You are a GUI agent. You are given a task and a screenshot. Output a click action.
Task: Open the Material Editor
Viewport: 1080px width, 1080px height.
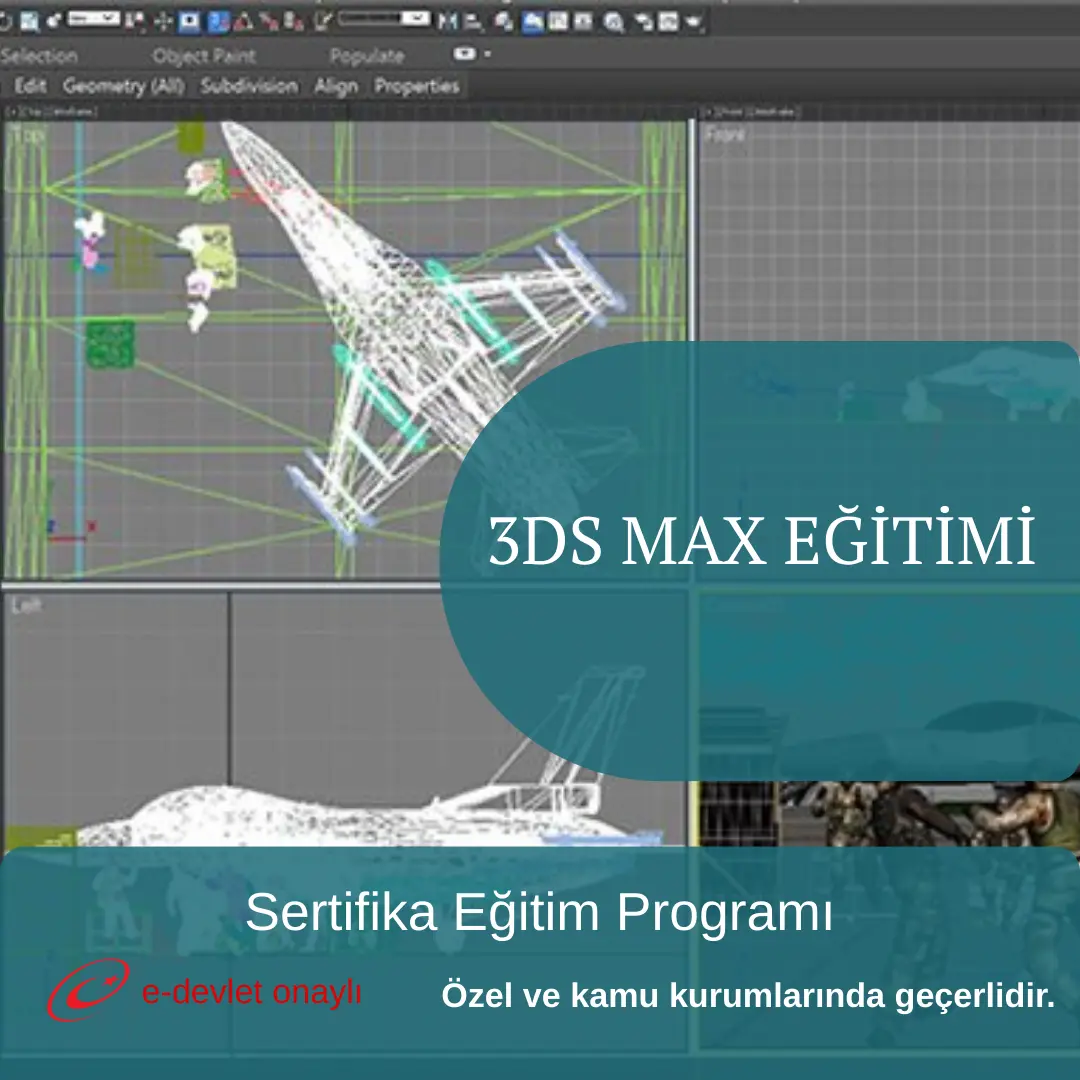click(x=613, y=23)
